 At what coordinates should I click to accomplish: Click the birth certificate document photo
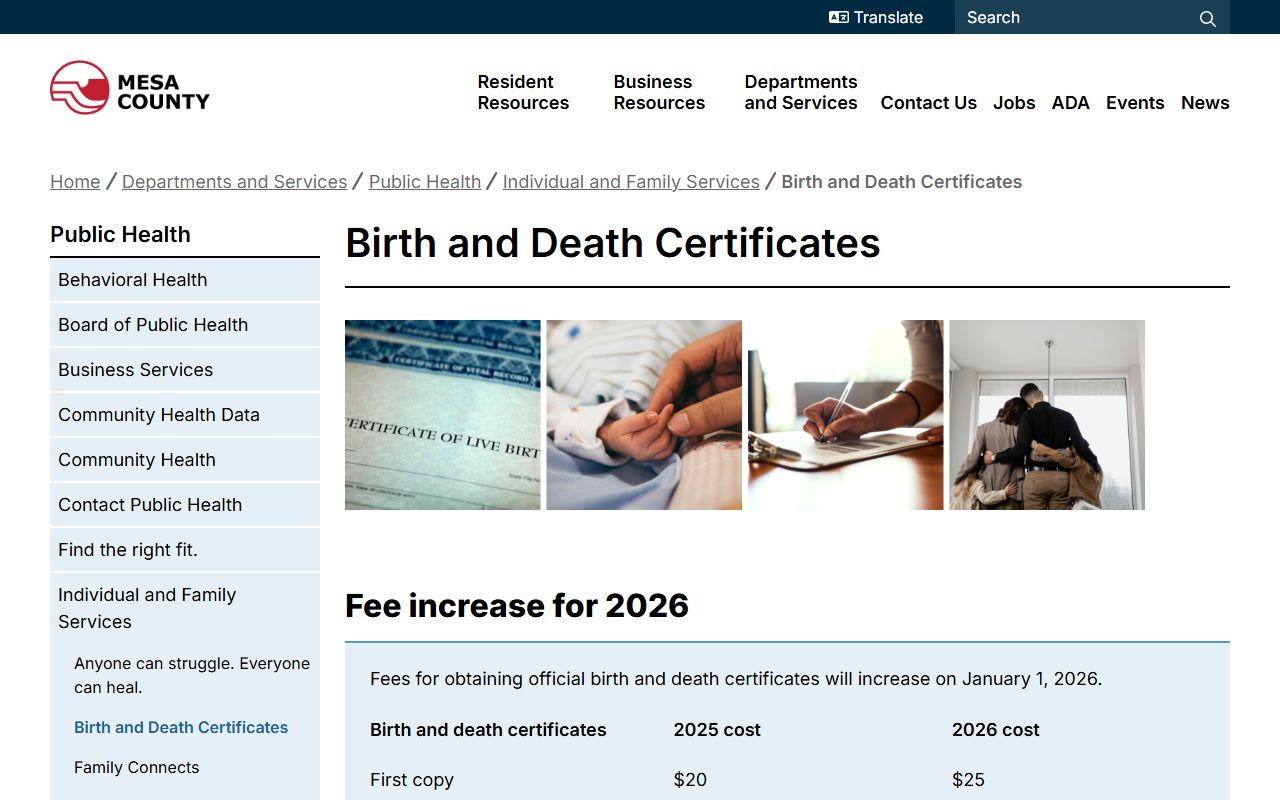tap(443, 415)
